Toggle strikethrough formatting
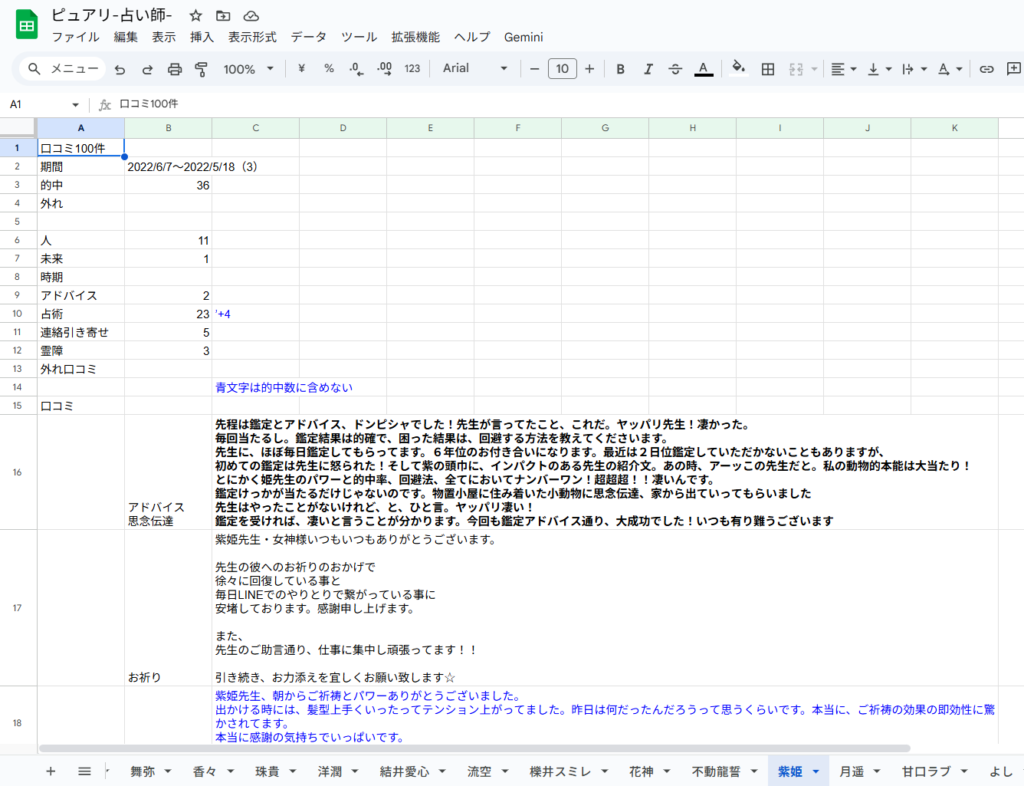Screen dimensions: 1024x786 tap(675, 69)
